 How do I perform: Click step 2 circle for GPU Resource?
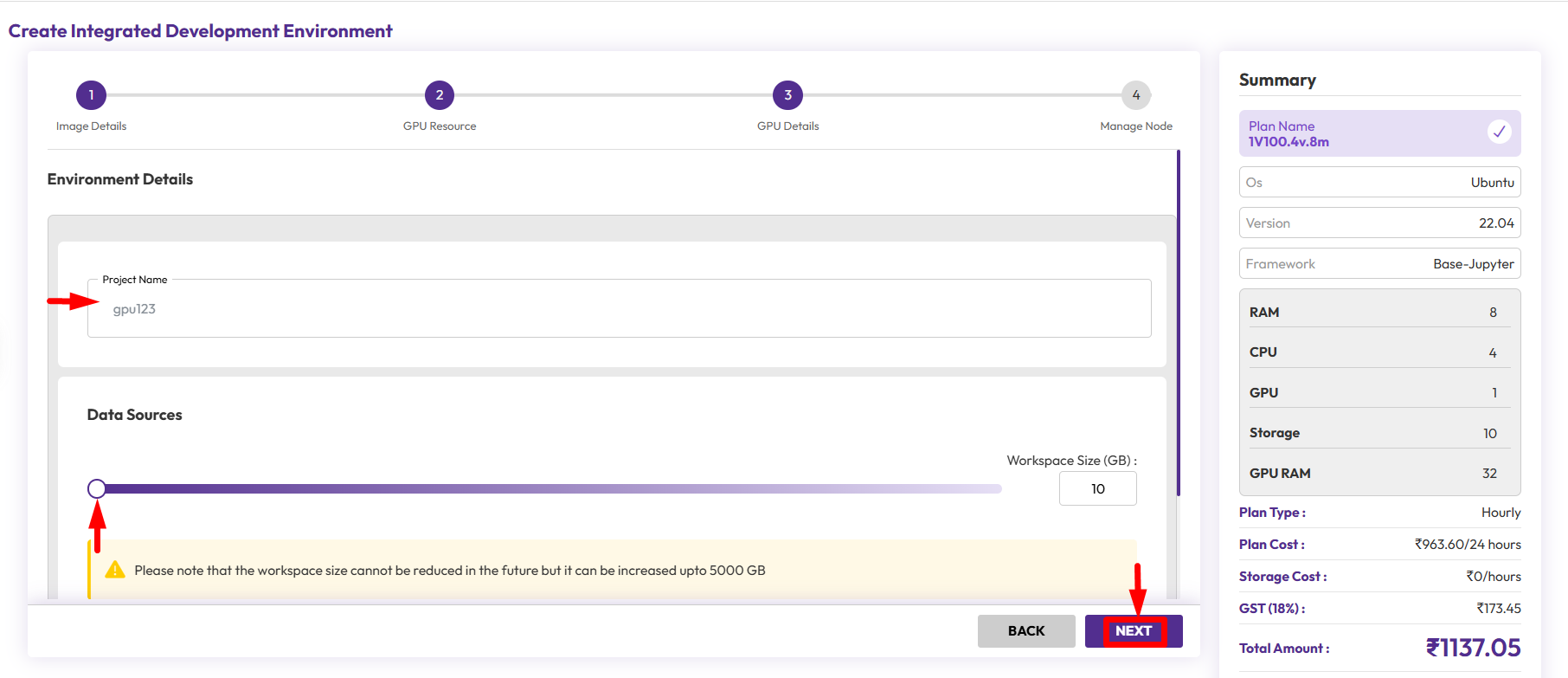pos(440,95)
